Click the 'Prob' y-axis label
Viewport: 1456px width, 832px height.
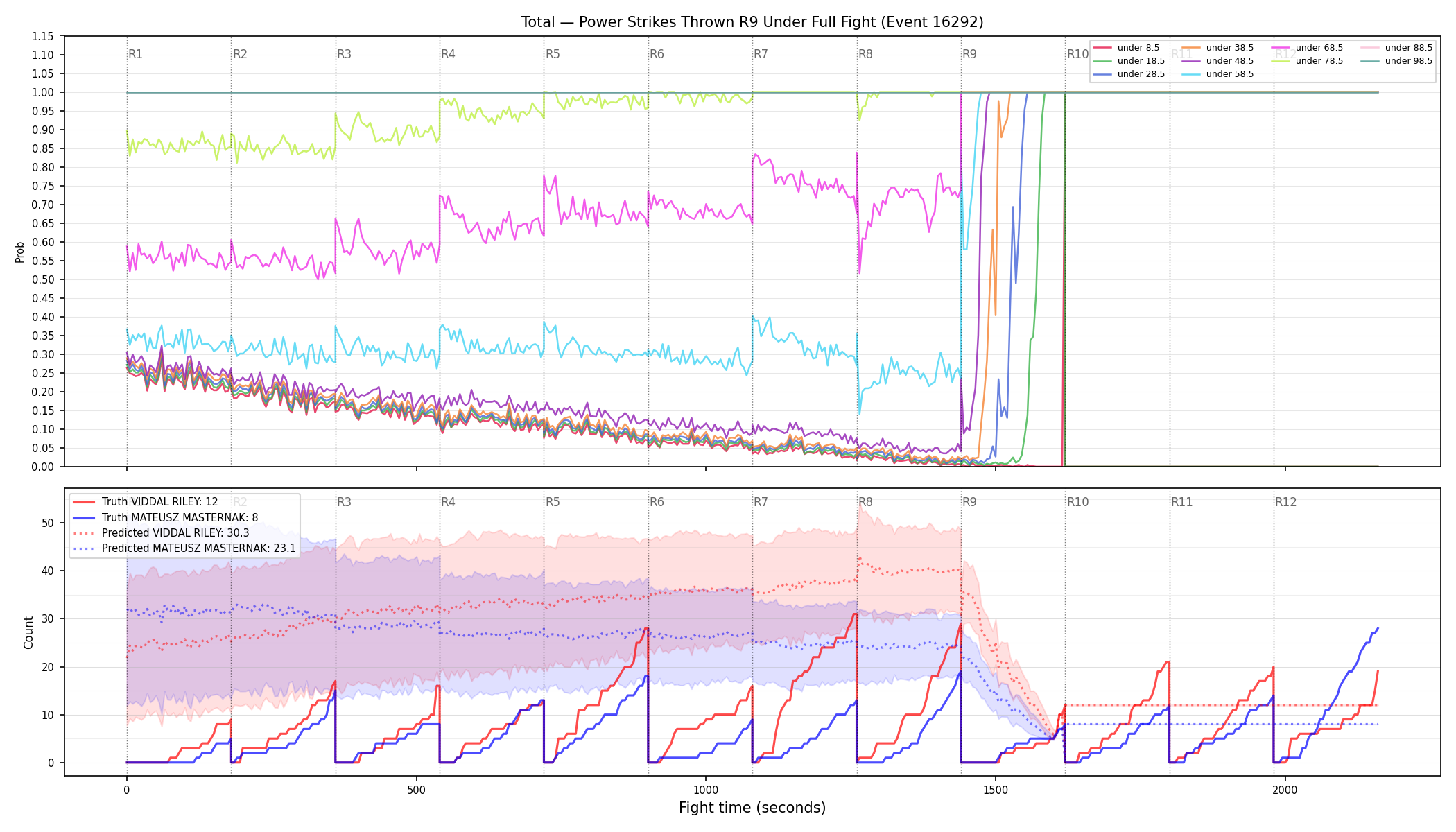20,252
